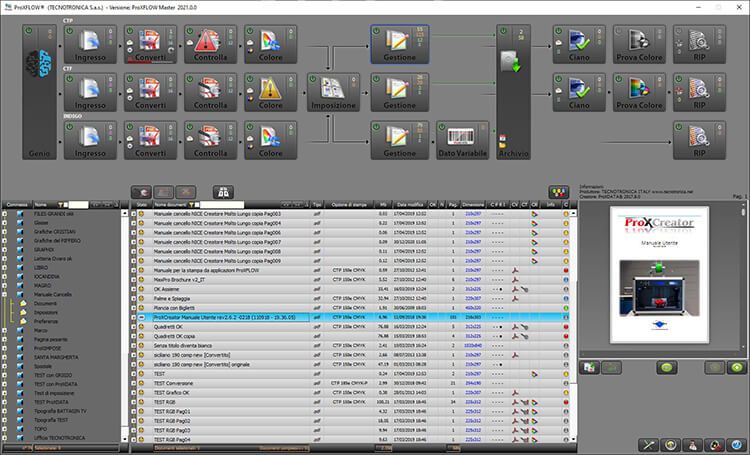Expand the MaxPro Brochure v2_IT row

click(x=134, y=279)
